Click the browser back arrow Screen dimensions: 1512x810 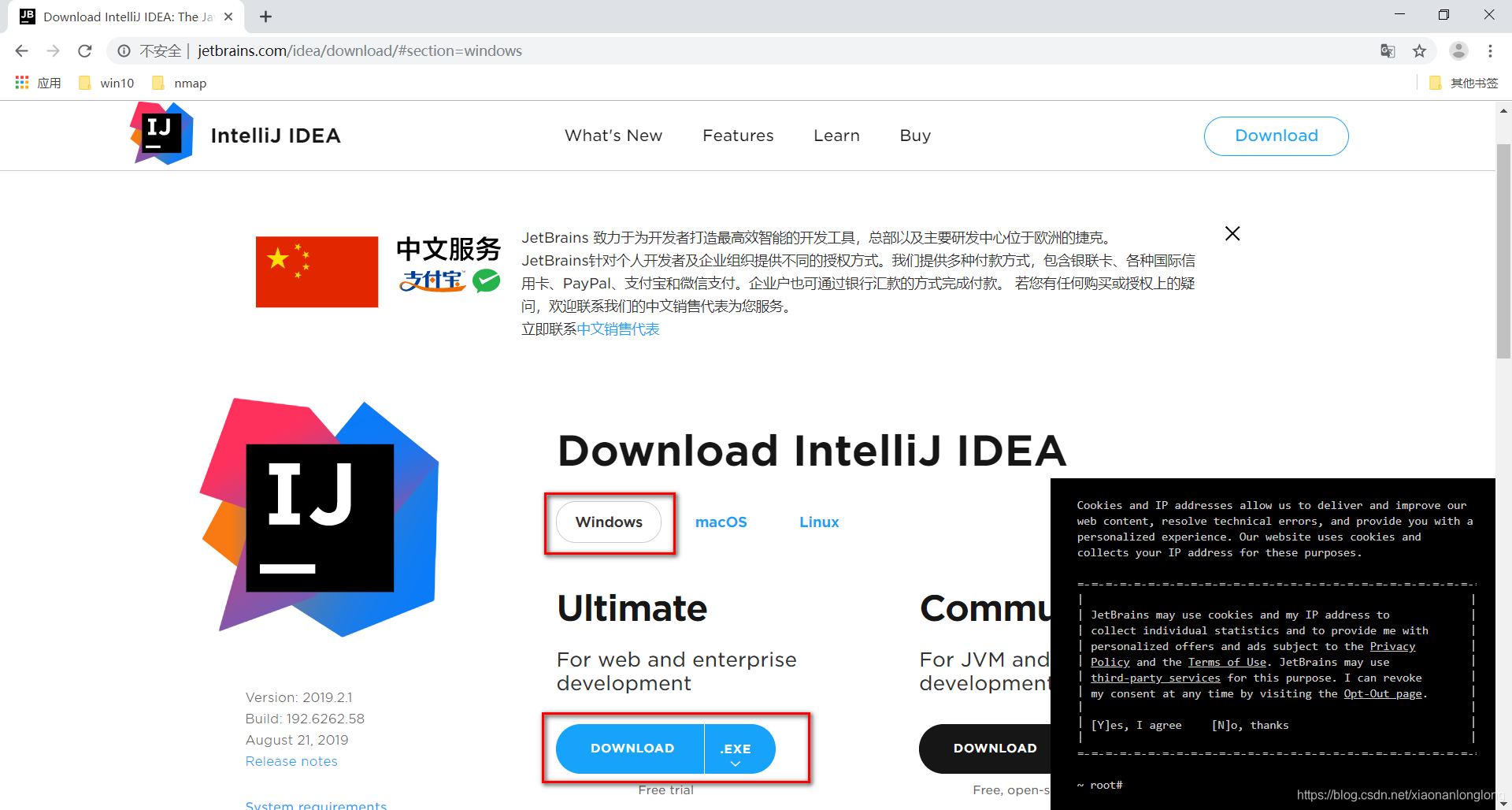tap(21, 51)
